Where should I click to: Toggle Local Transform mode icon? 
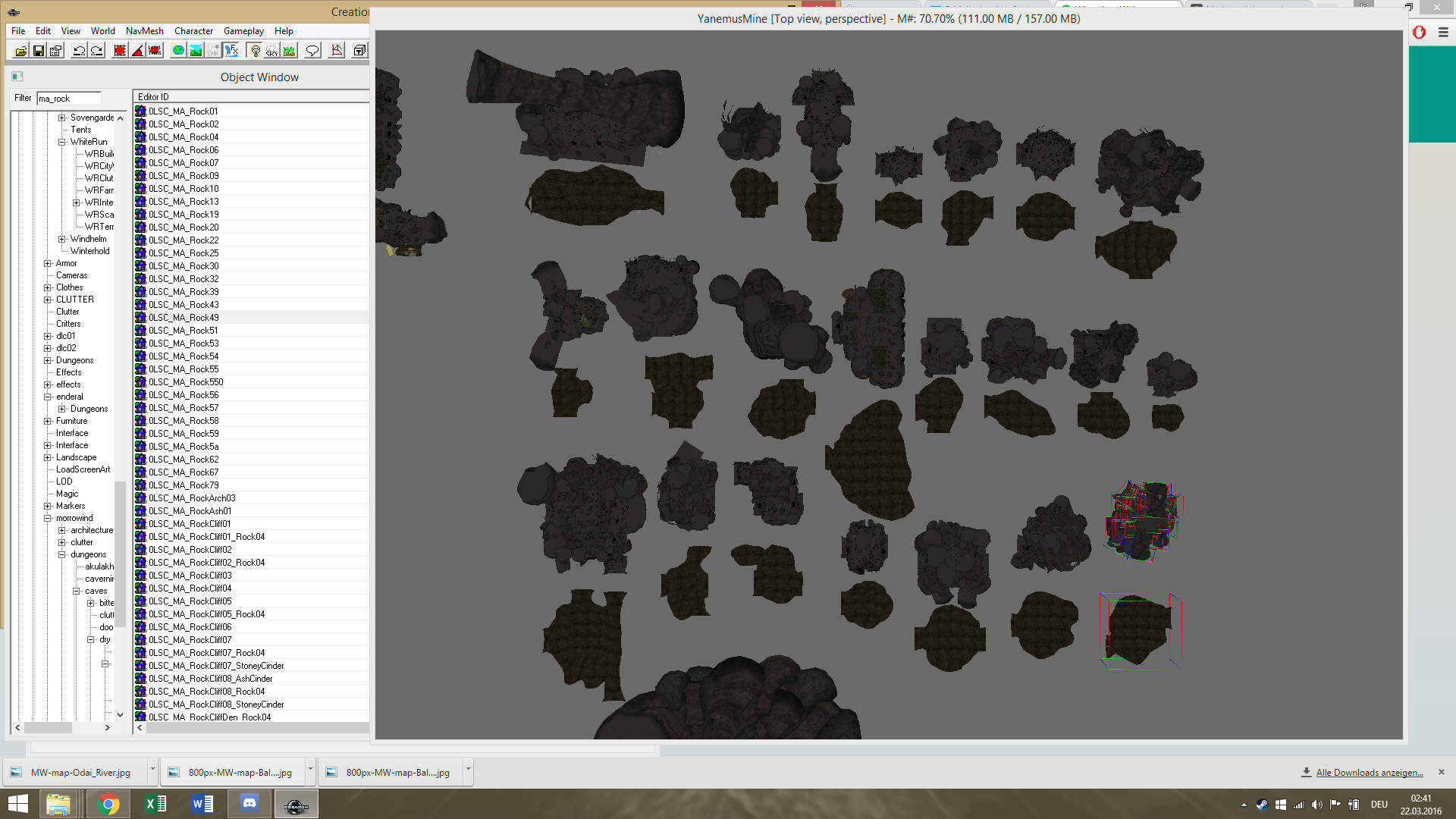pyautogui.click(x=155, y=51)
